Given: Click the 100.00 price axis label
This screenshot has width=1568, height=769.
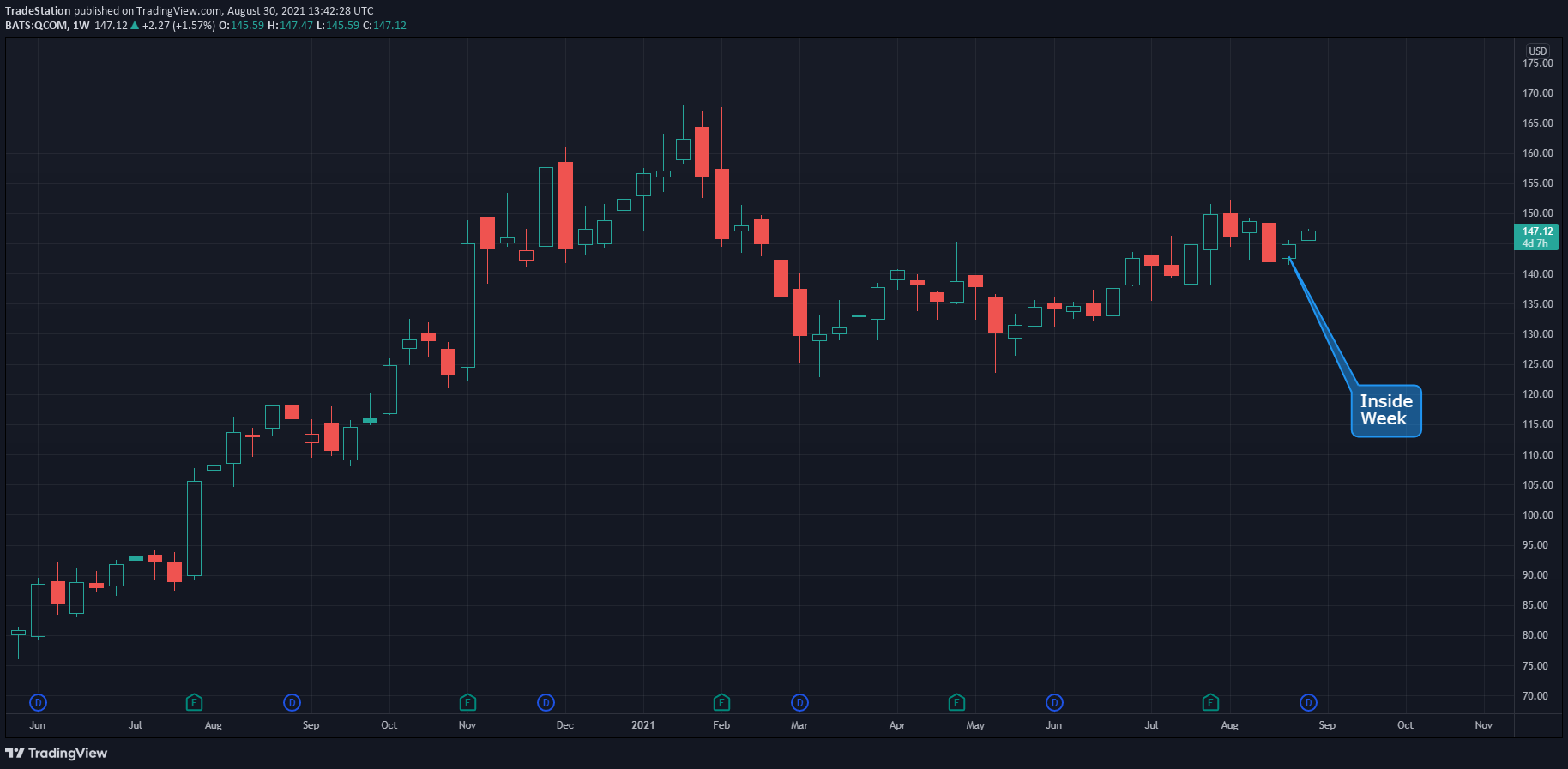Looking at the screenshot, I should coord(1538,515).
